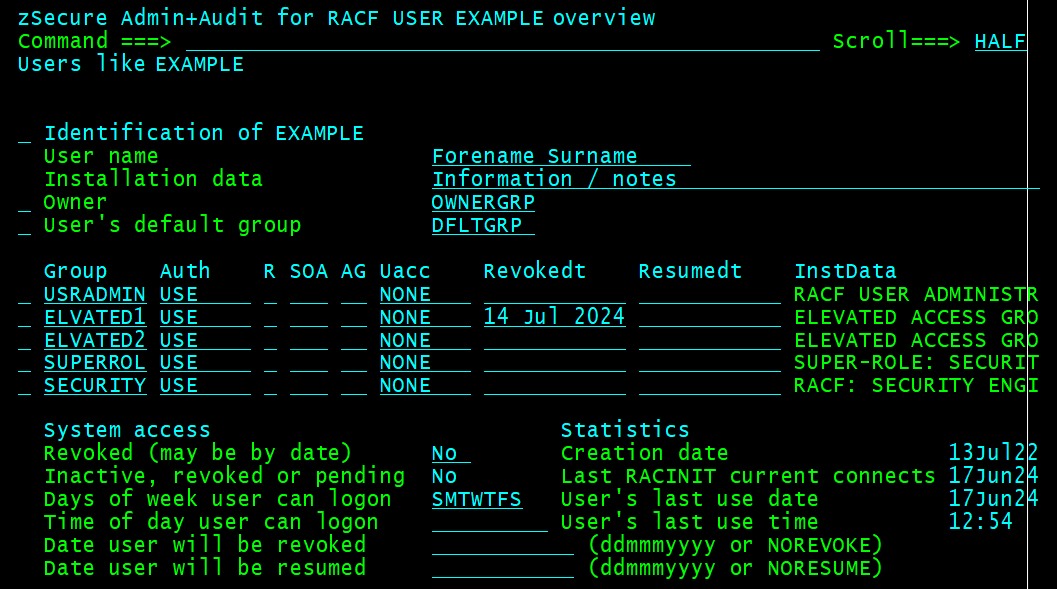The height and width of the screenshot is (589, 1057).
Task: Open the USRADMIN group
Action: coord(95,294)
